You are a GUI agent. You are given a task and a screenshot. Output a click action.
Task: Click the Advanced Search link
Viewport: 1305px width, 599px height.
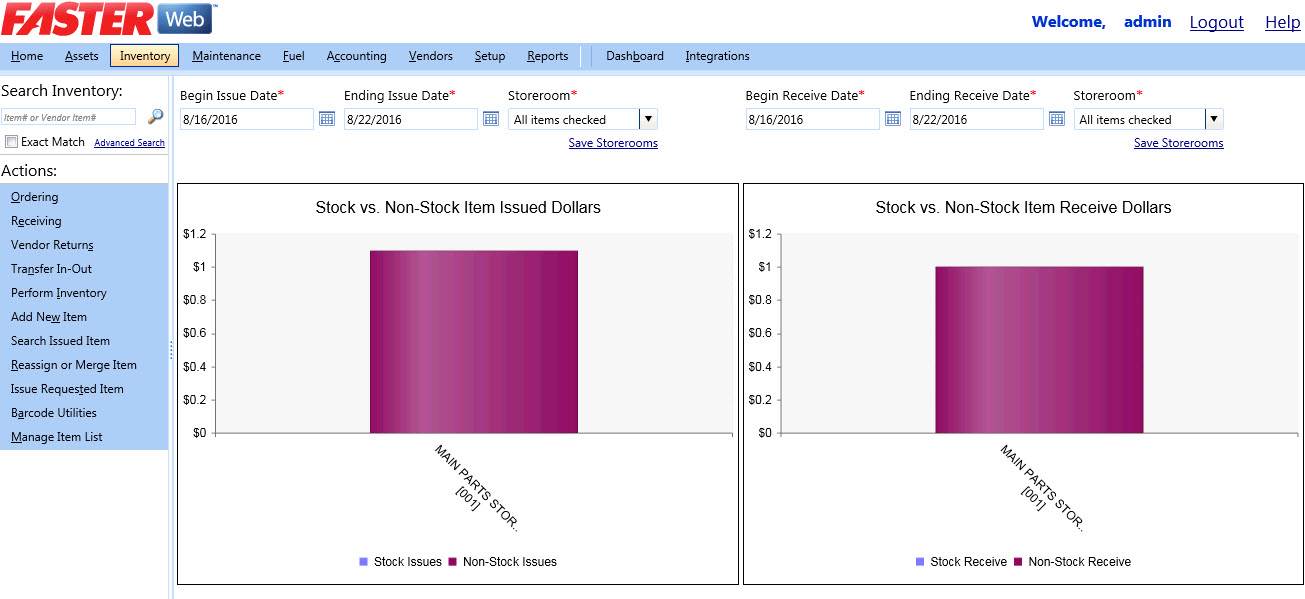[129, 143]
